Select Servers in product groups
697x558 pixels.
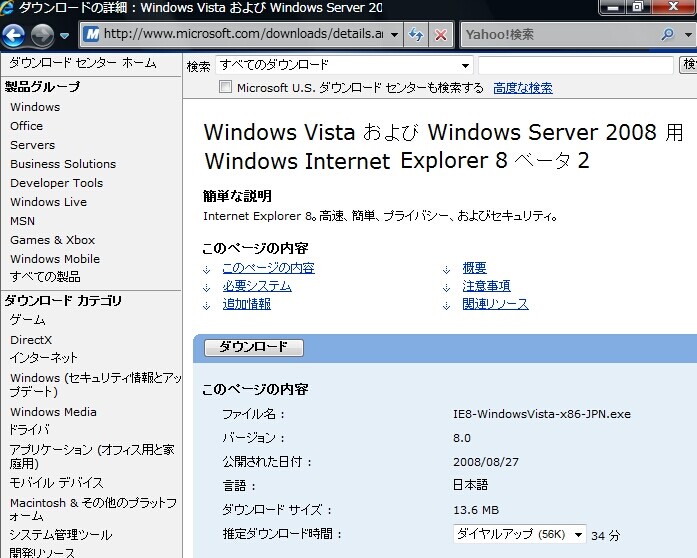[x=32, y=145]
